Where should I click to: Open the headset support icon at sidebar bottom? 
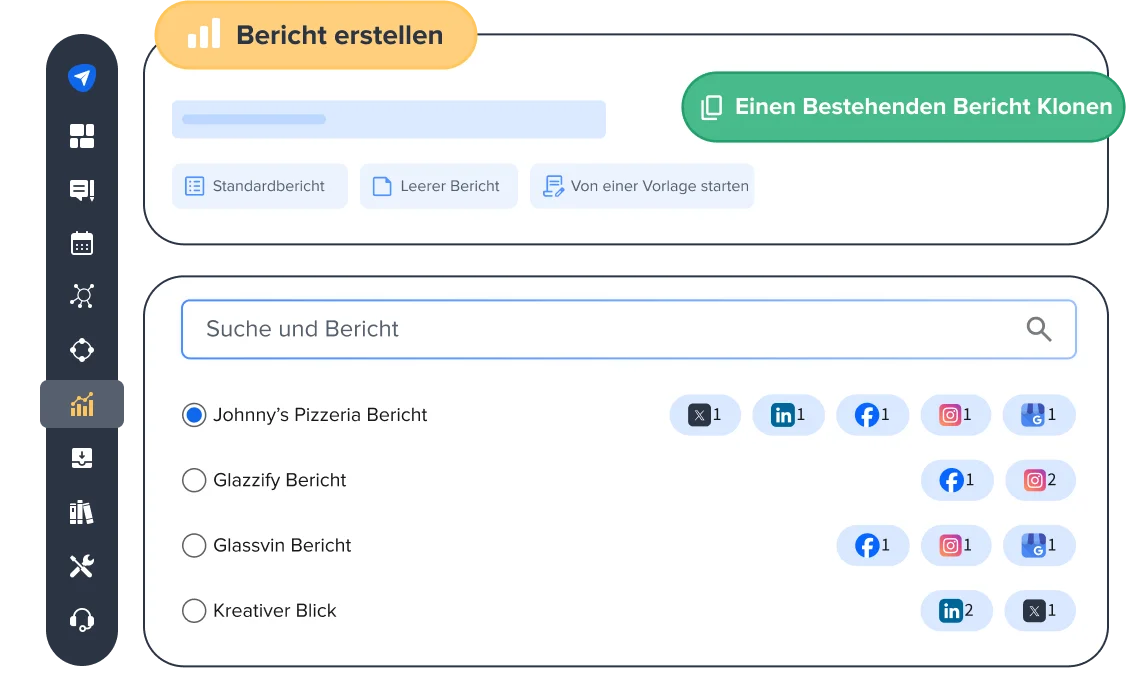coord(81,621)
